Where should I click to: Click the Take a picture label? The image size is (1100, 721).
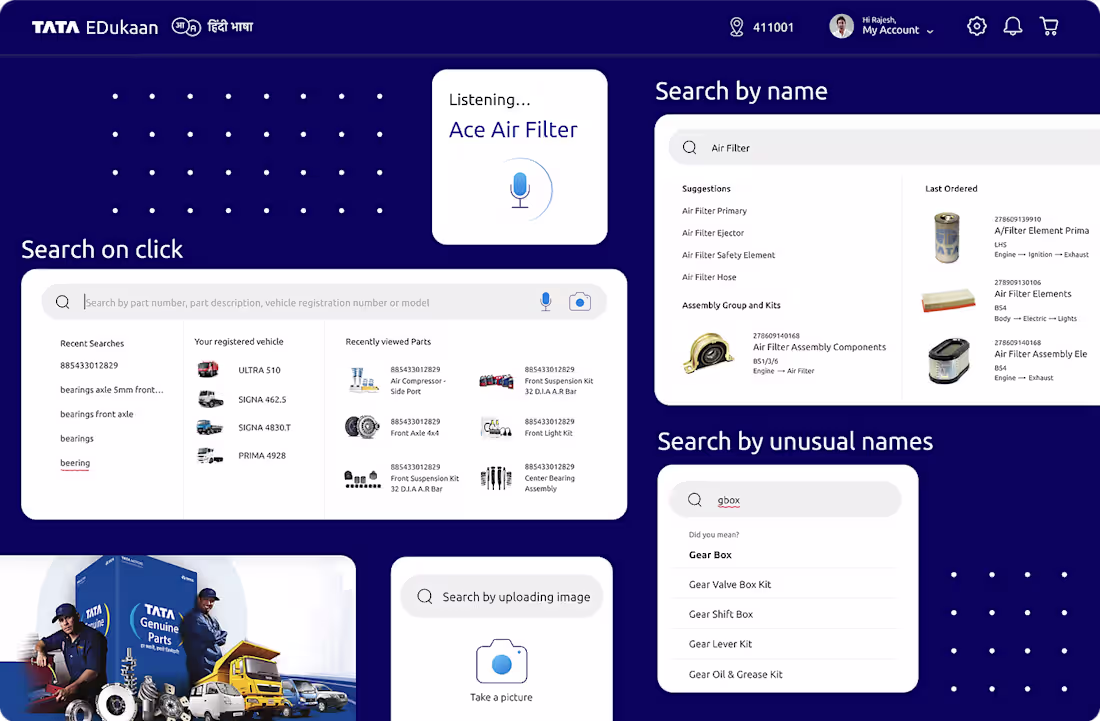coord(501,697)
